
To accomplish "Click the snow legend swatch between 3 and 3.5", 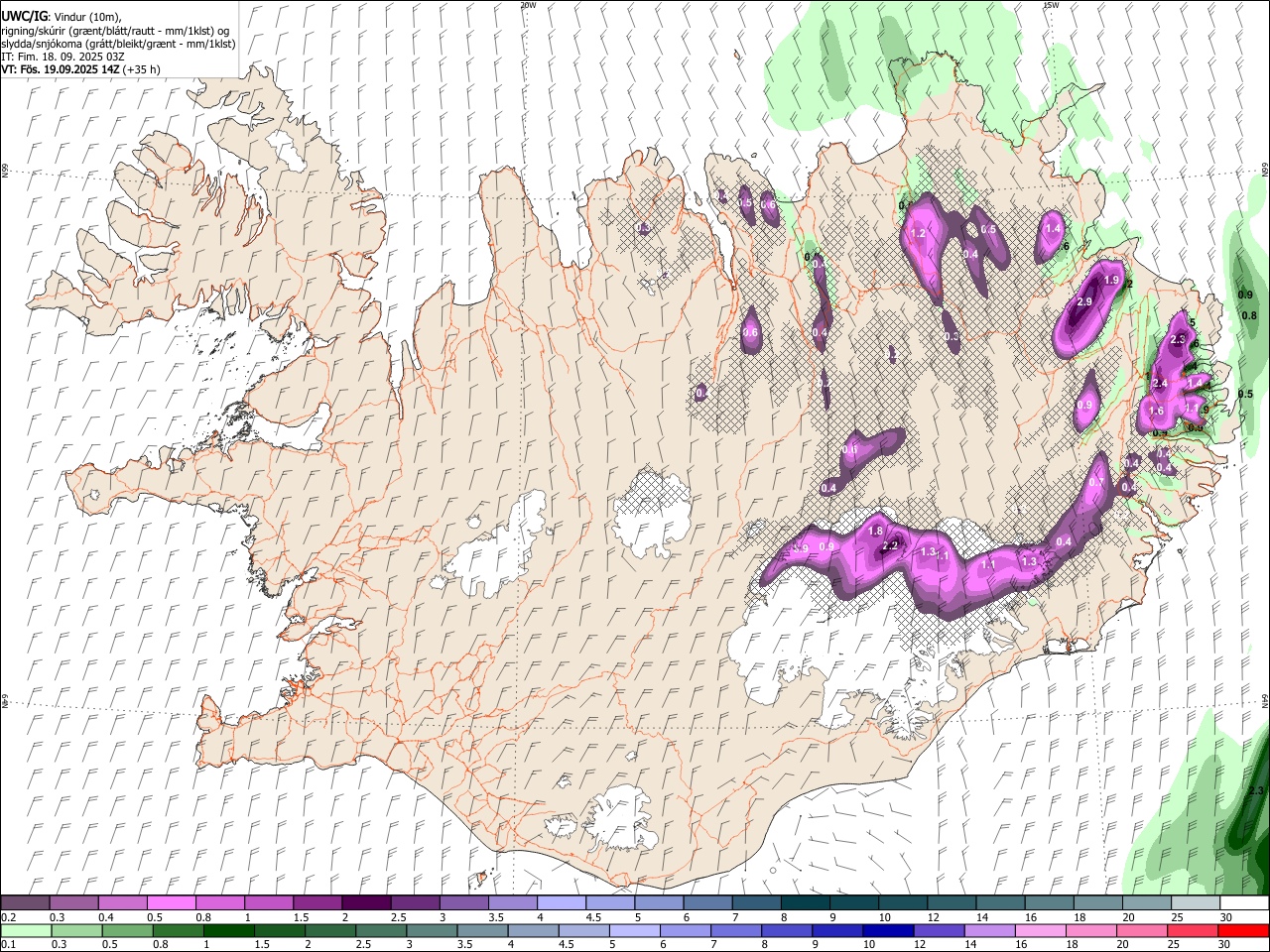I will 464,903.
